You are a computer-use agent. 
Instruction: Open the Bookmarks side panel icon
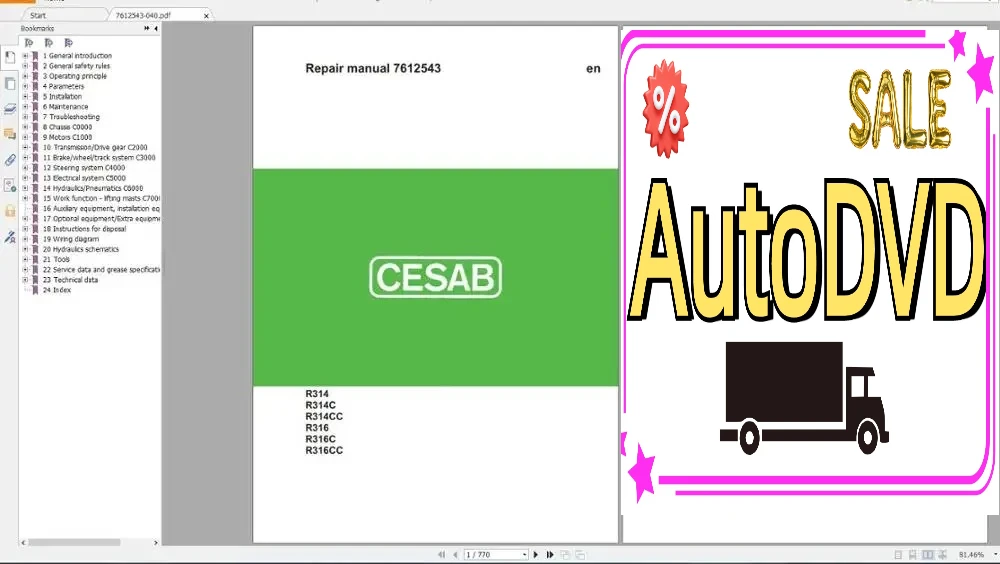pyautogui.click(x=10, y=57)
